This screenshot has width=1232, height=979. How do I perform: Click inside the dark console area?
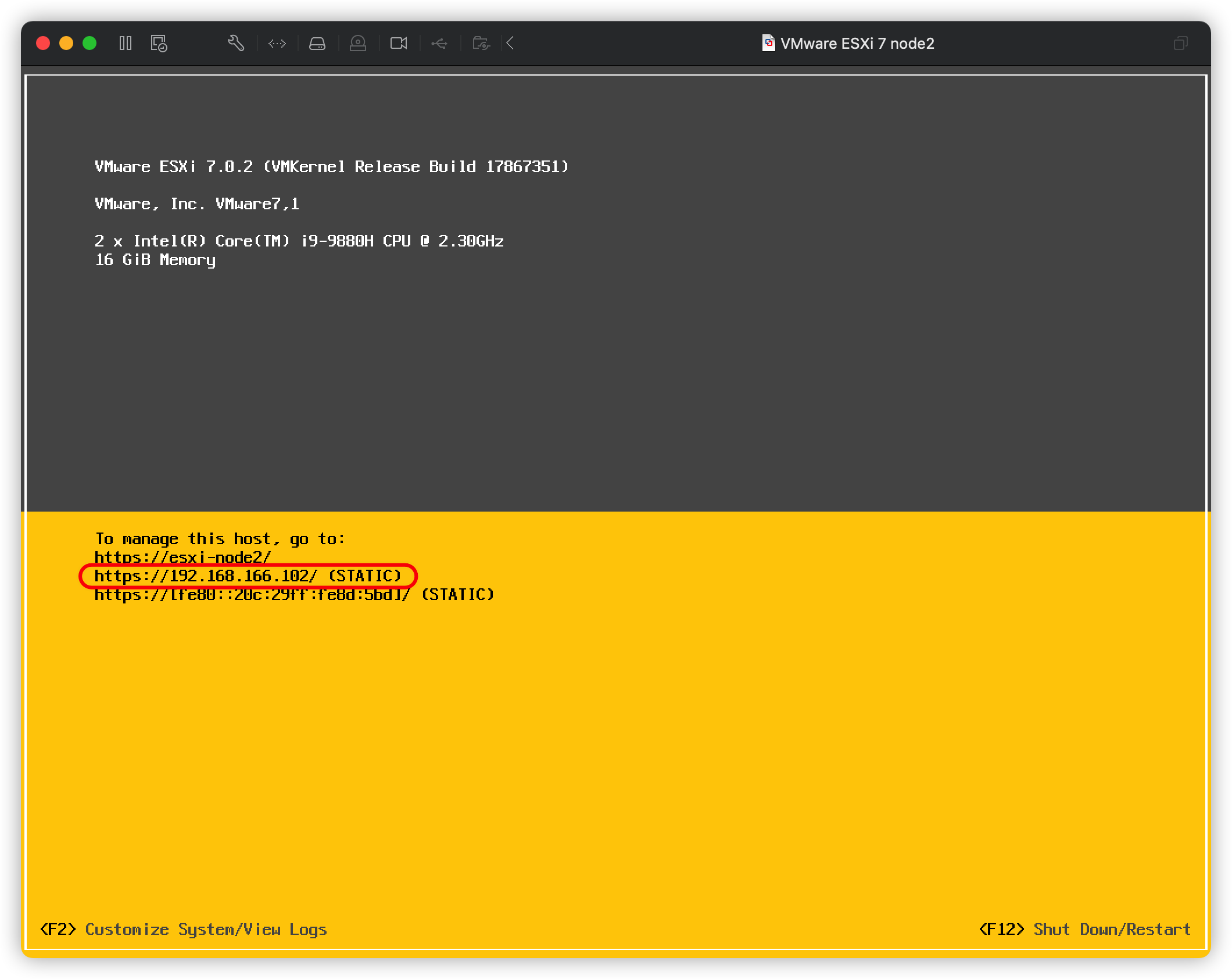616,378
